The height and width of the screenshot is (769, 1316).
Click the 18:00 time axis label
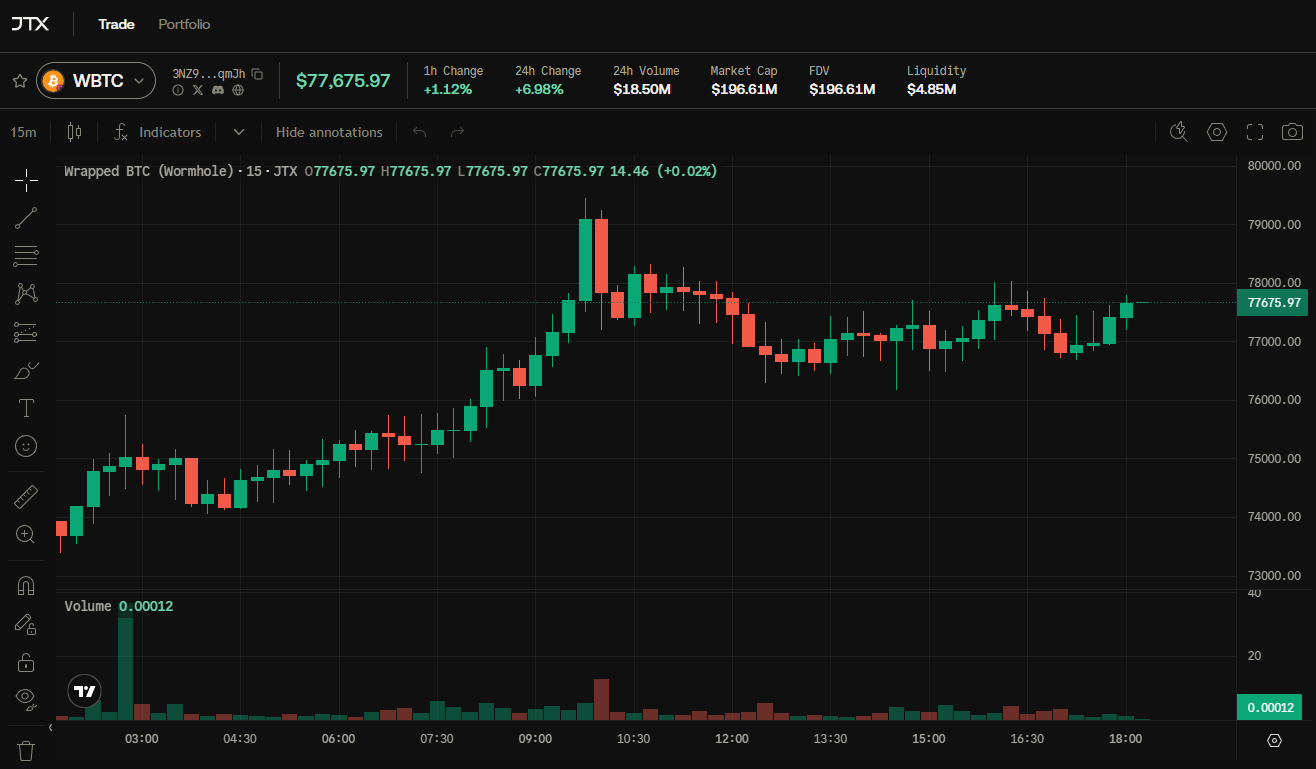click(x=1126, y=739)
